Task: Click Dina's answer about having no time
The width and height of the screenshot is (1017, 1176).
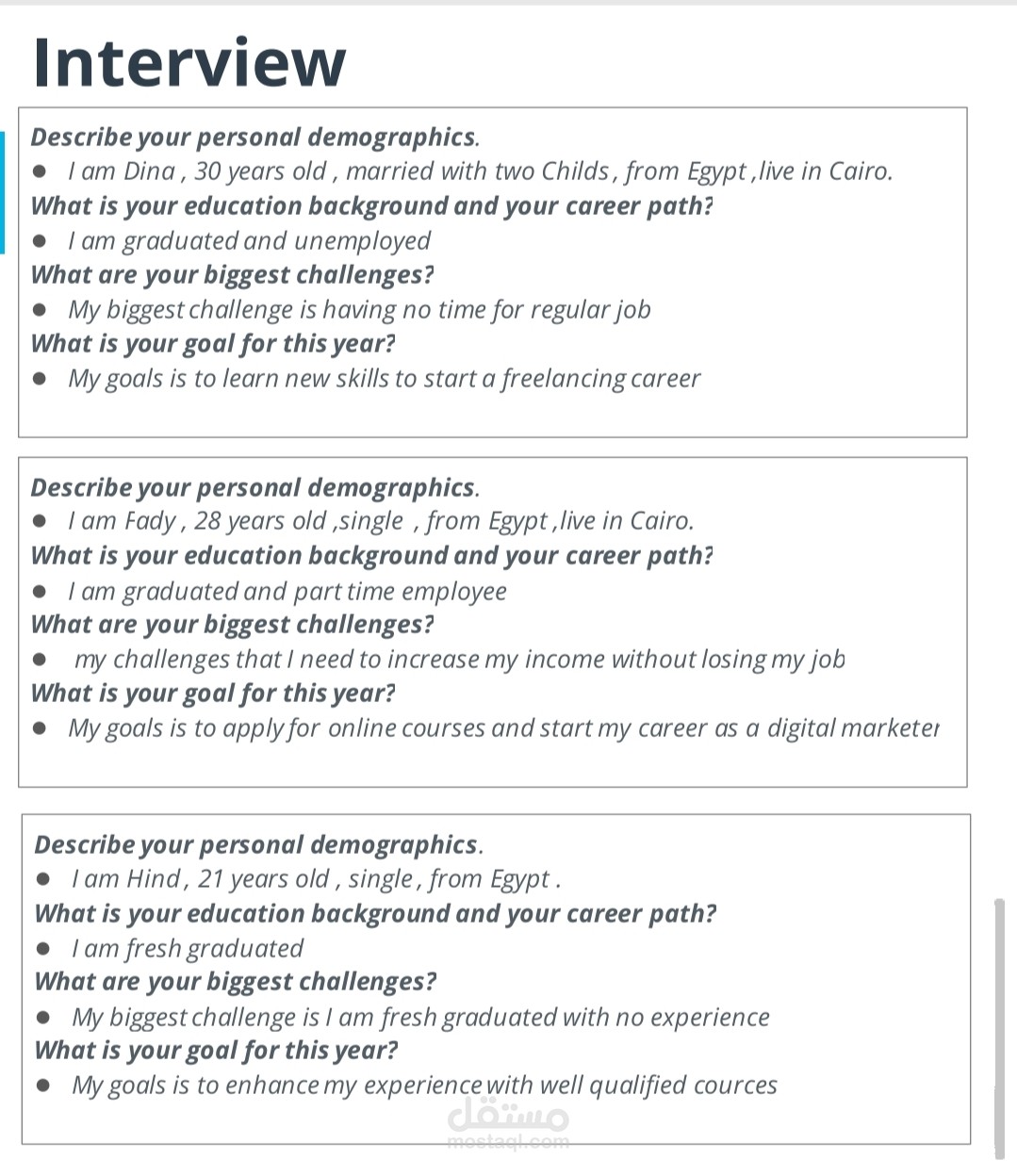Action: tap(358, 310)
